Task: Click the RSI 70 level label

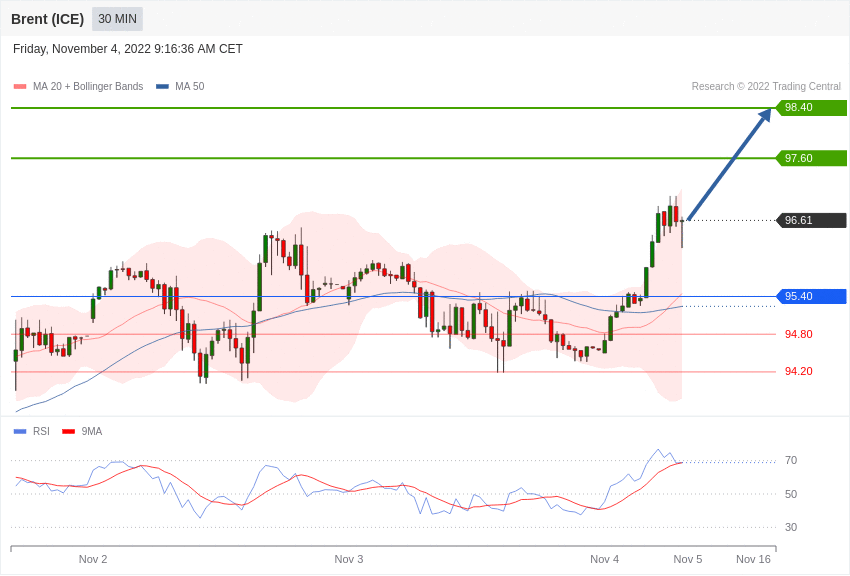Action: (790, 460)
